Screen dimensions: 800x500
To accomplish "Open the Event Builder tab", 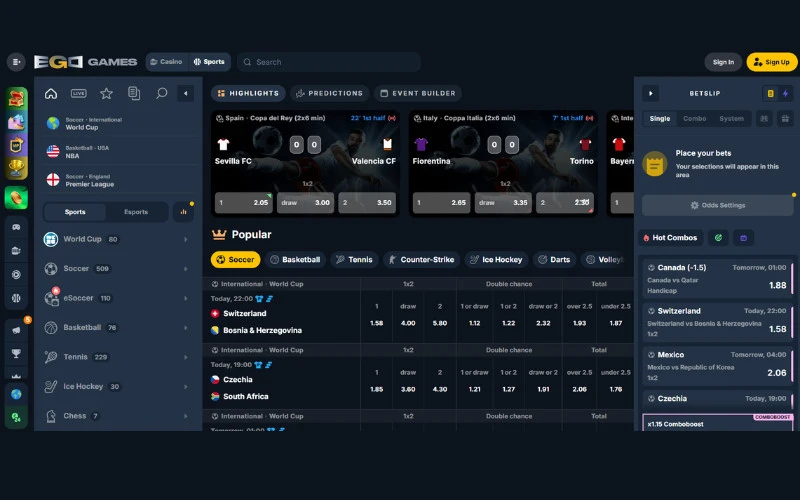I will [x=418, y=93].
